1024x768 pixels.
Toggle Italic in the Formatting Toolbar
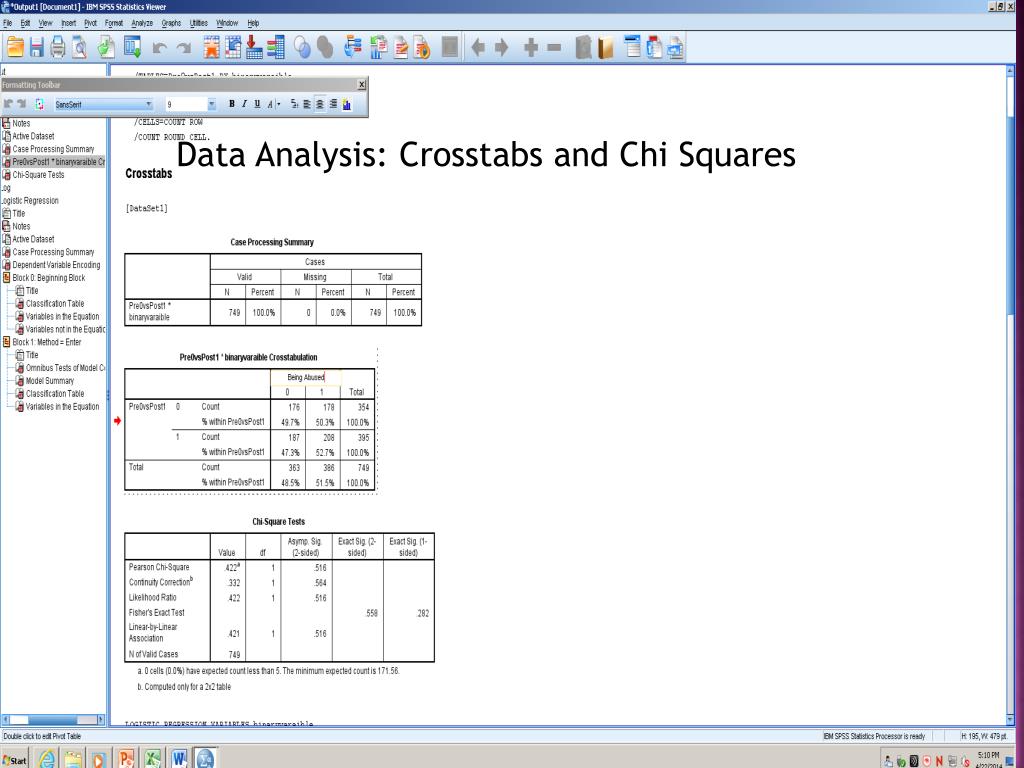245,104
